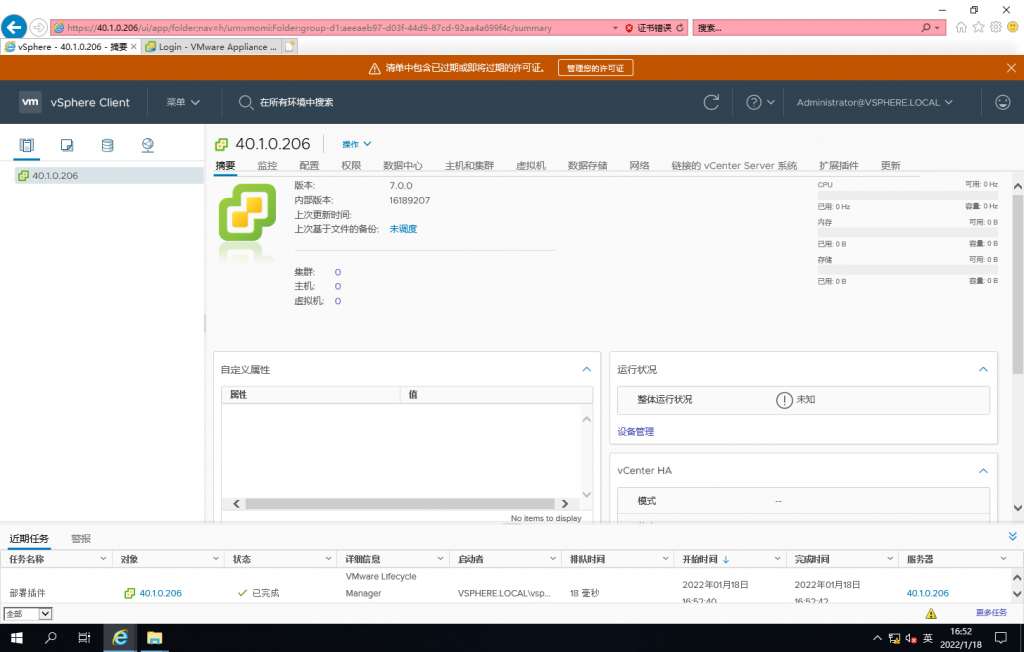The width and height of the screenshot is (1024, 652).
Task: Open the 设备管理 link
Action: point(635,432)
